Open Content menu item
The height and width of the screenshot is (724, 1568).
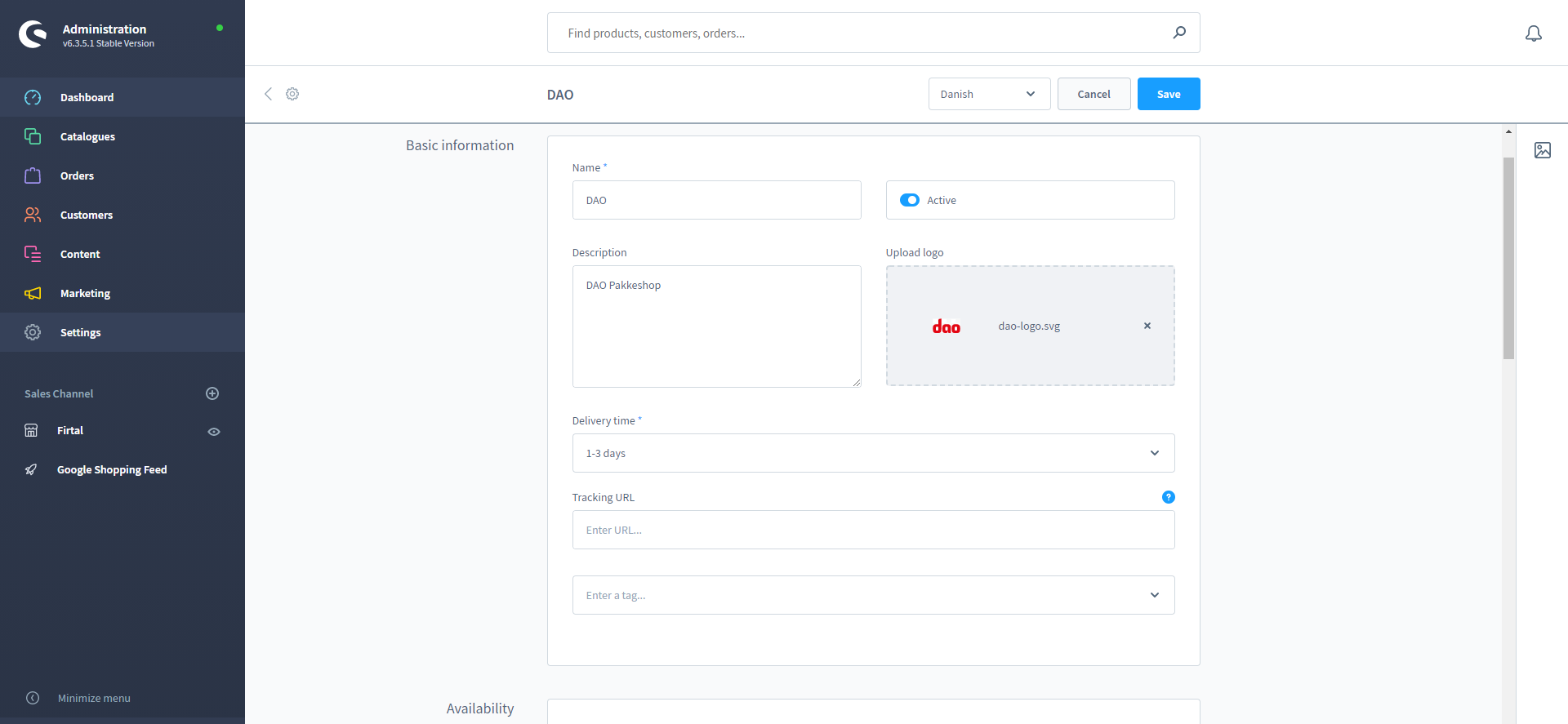122,254
